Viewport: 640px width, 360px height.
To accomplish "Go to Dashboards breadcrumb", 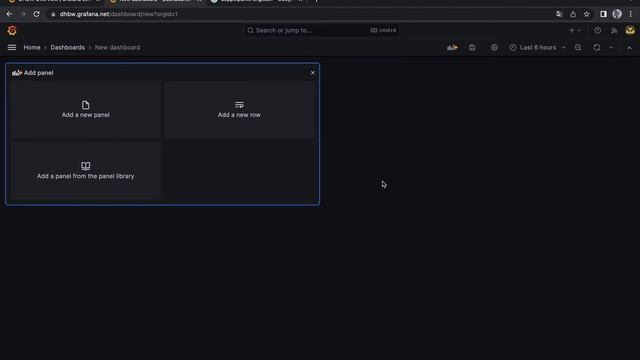I will (68, 47).
